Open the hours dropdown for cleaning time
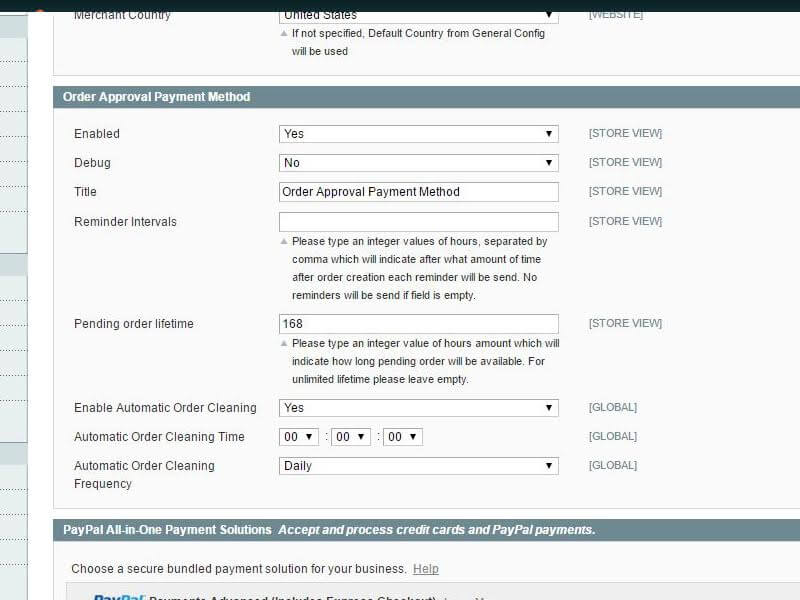The height and width of the screenshot is (600, 800). click(x=298, y=437)
